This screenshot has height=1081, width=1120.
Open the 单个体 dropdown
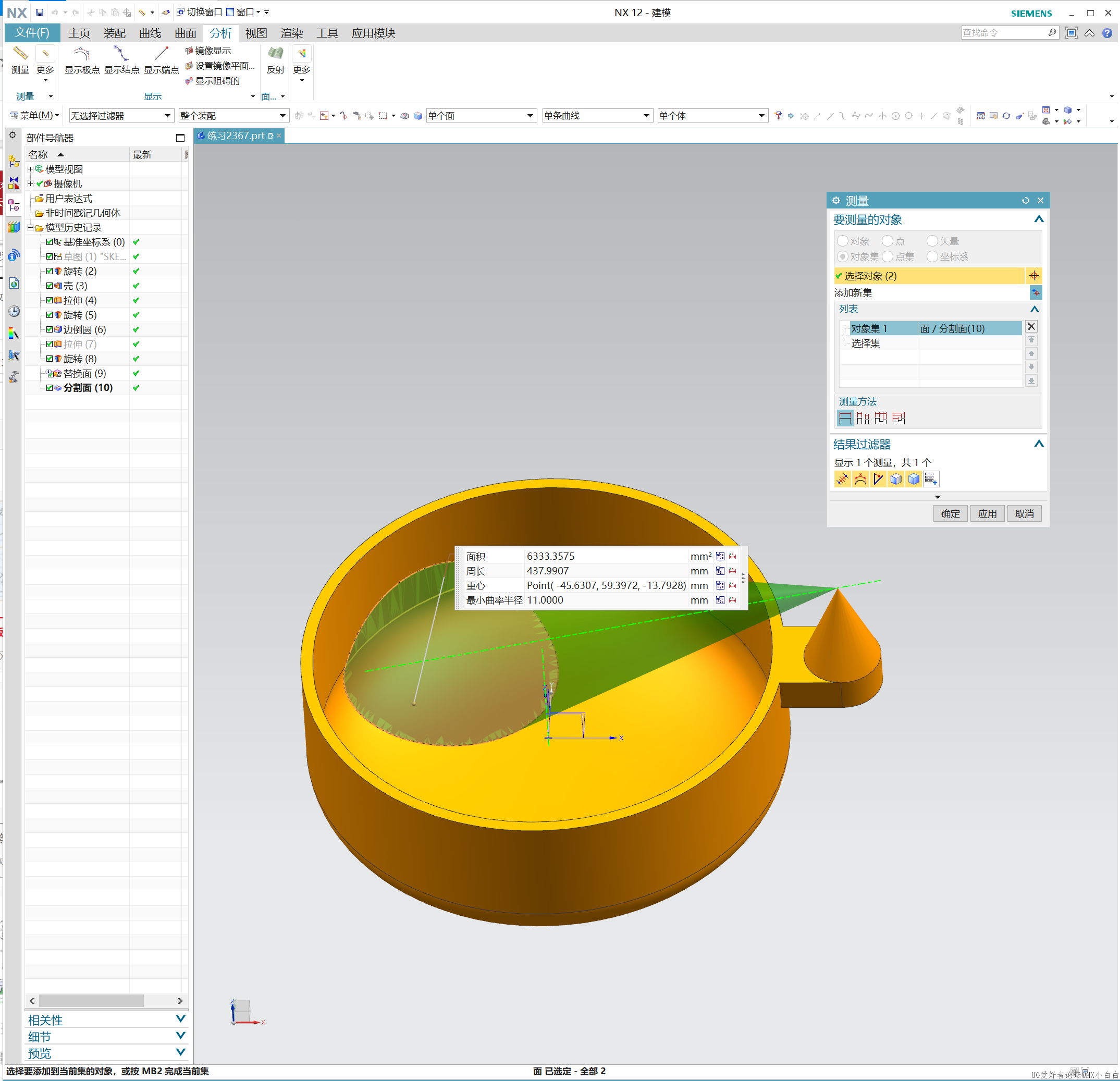[x=712, y=115]
